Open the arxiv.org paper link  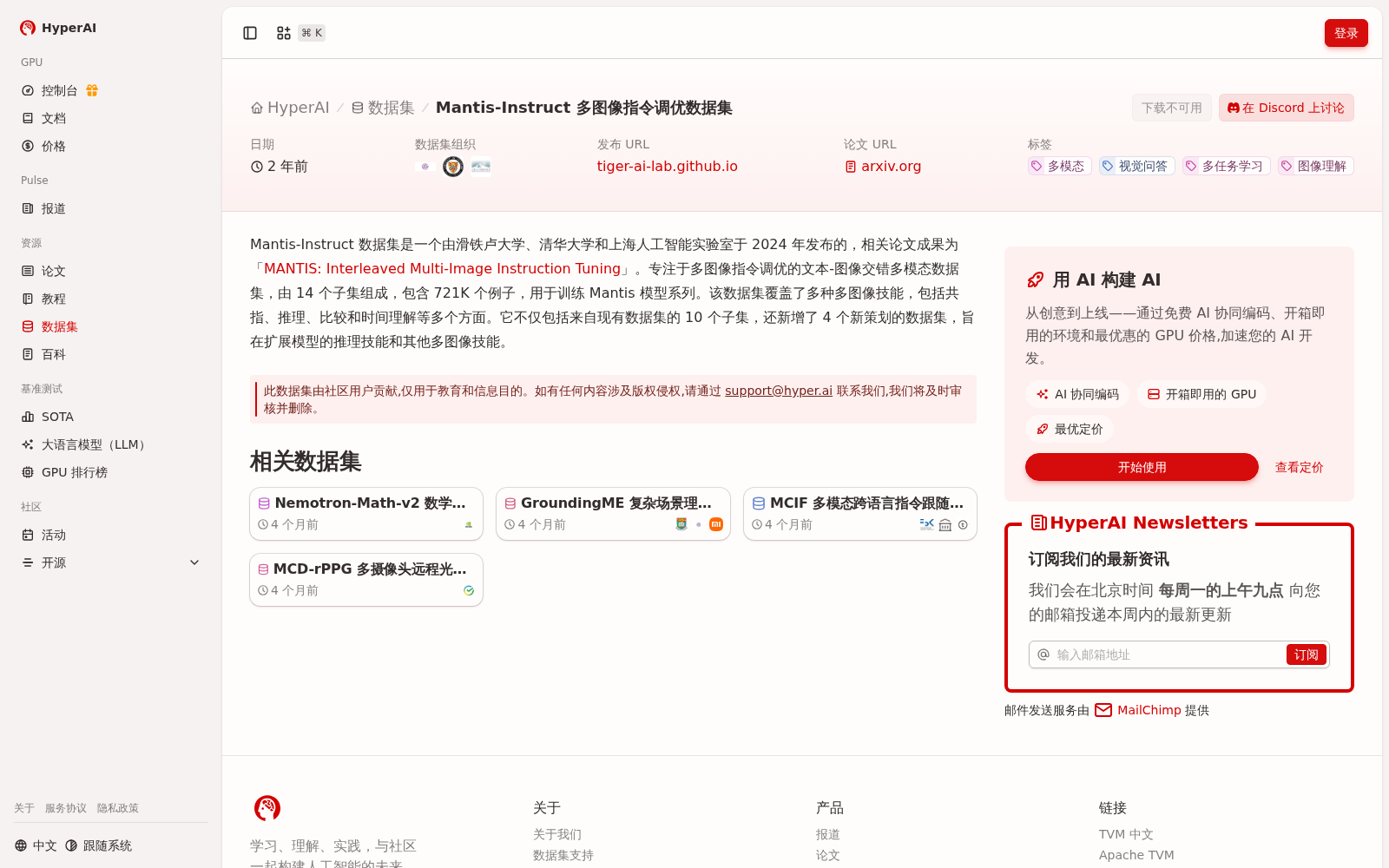click(x=883, y=166)
